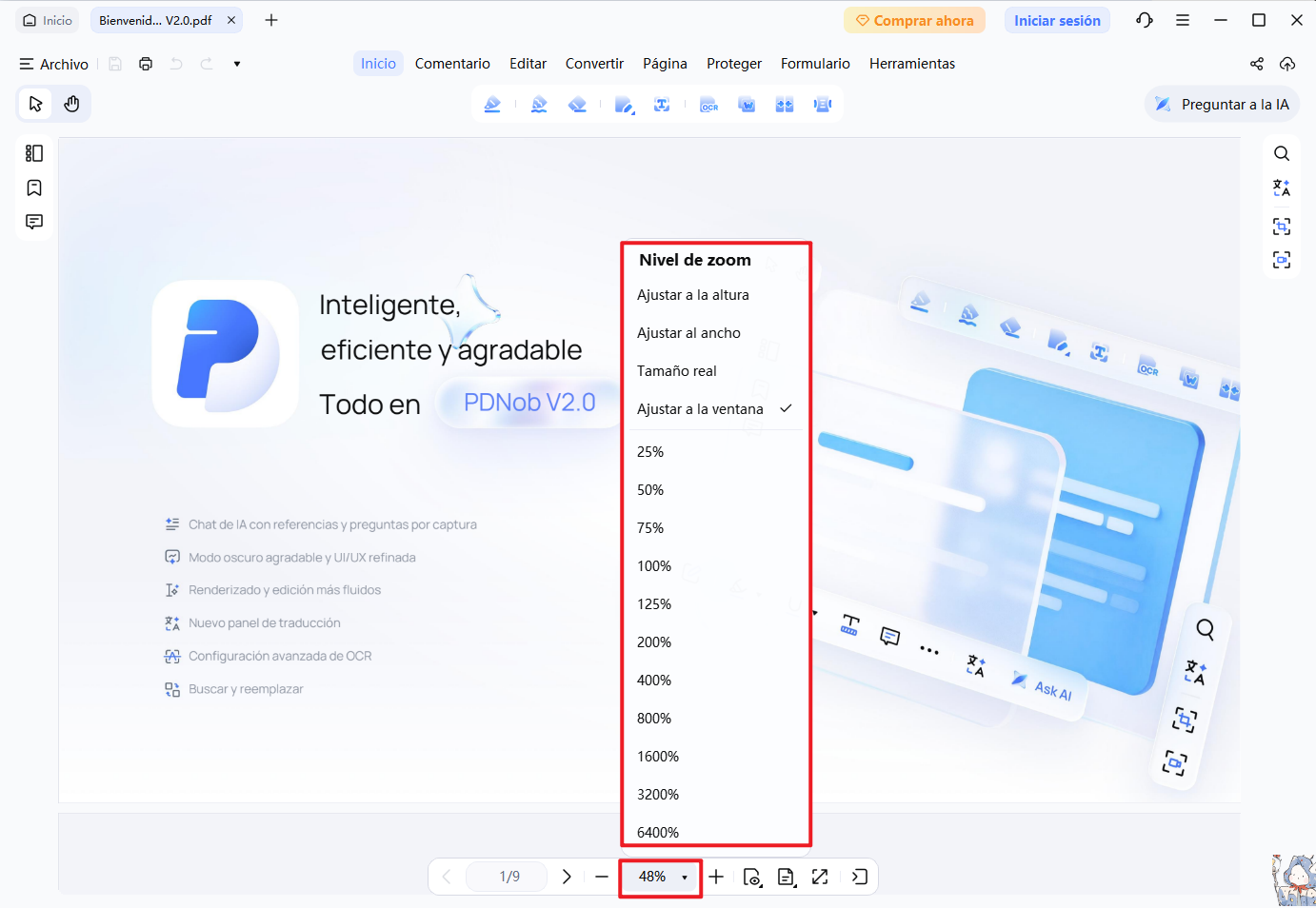Click the 'Iniciar sesión' button
Viewport: 1316px width, 908px height.
pos(1057,20)
